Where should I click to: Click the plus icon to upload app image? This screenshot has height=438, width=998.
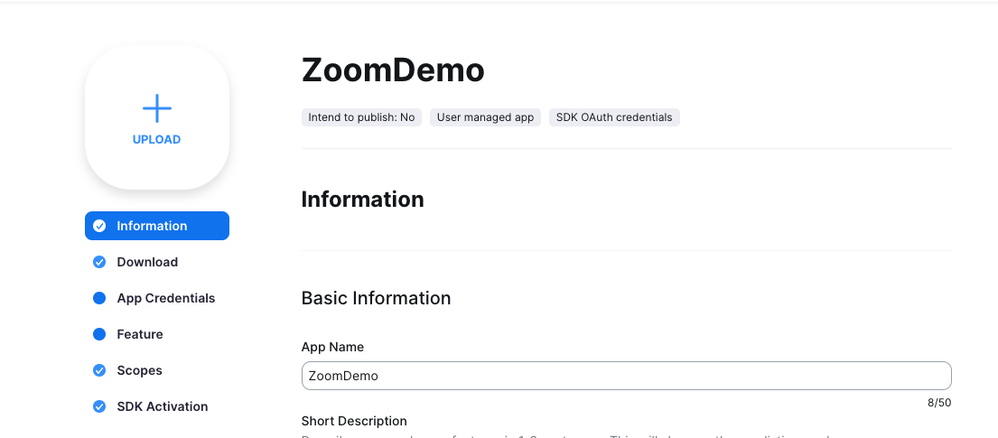click(157, 108)
